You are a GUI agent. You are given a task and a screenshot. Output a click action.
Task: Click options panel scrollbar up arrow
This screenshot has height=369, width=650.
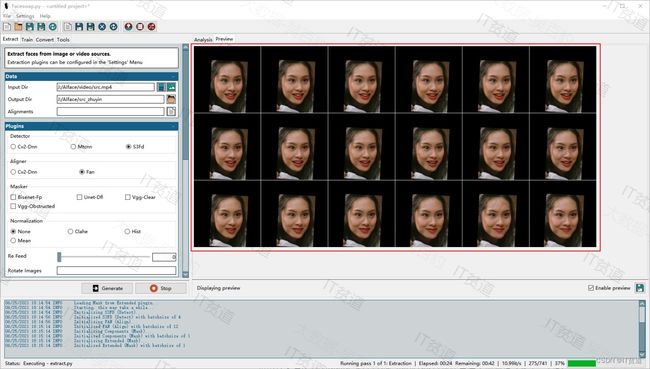(x=185, y=48)
